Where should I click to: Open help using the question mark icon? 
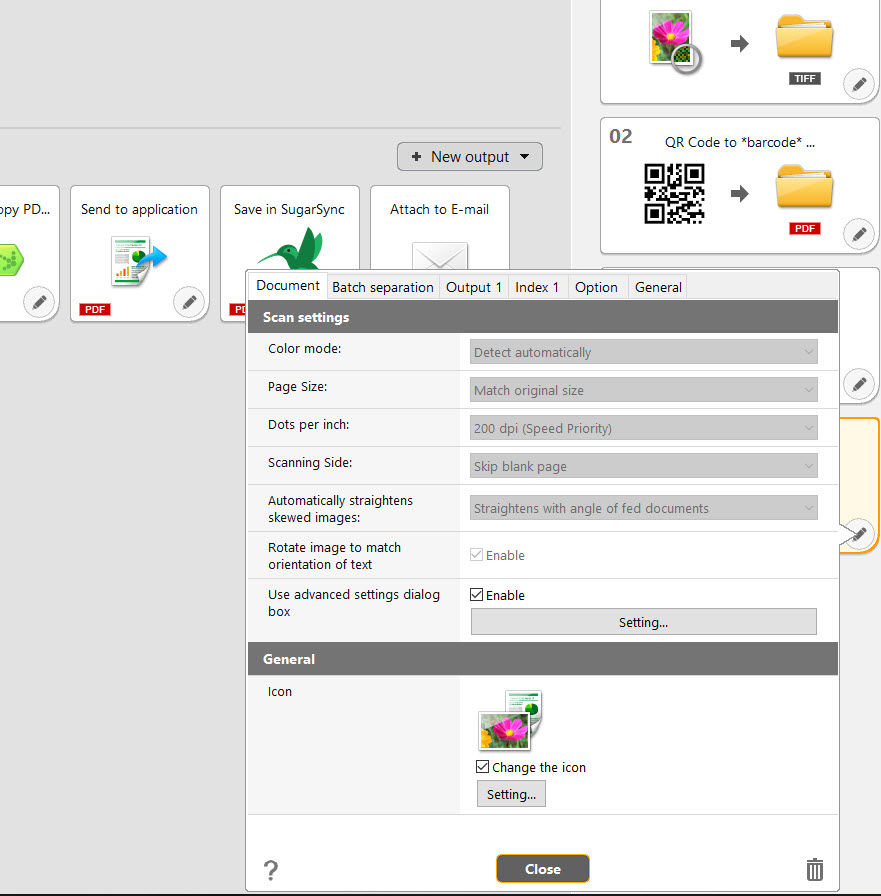270,869
